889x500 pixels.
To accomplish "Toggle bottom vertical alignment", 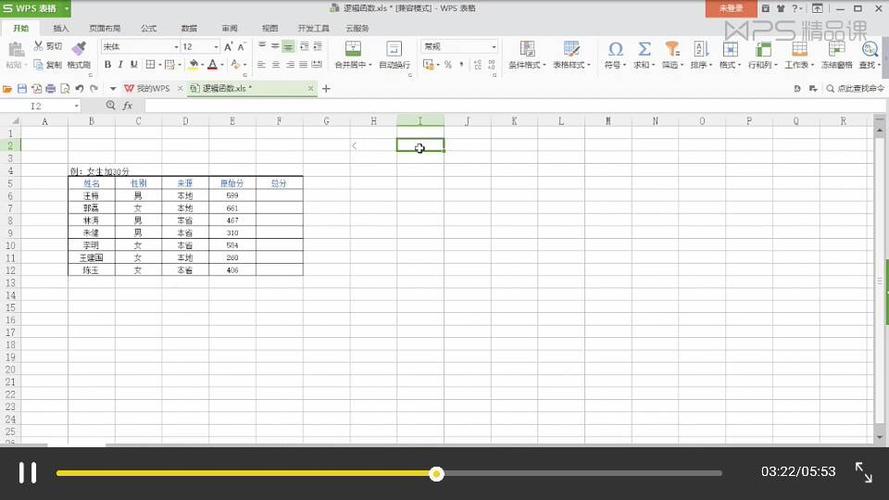I will [x=289, y=46].
